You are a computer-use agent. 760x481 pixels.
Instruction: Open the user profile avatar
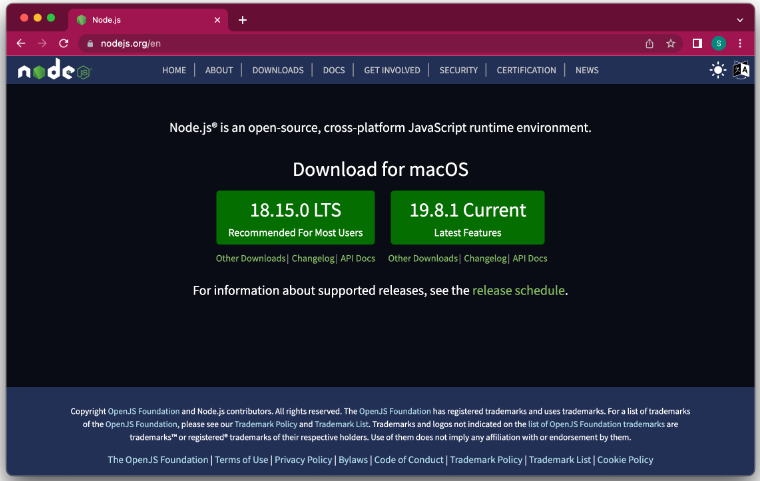719,43
